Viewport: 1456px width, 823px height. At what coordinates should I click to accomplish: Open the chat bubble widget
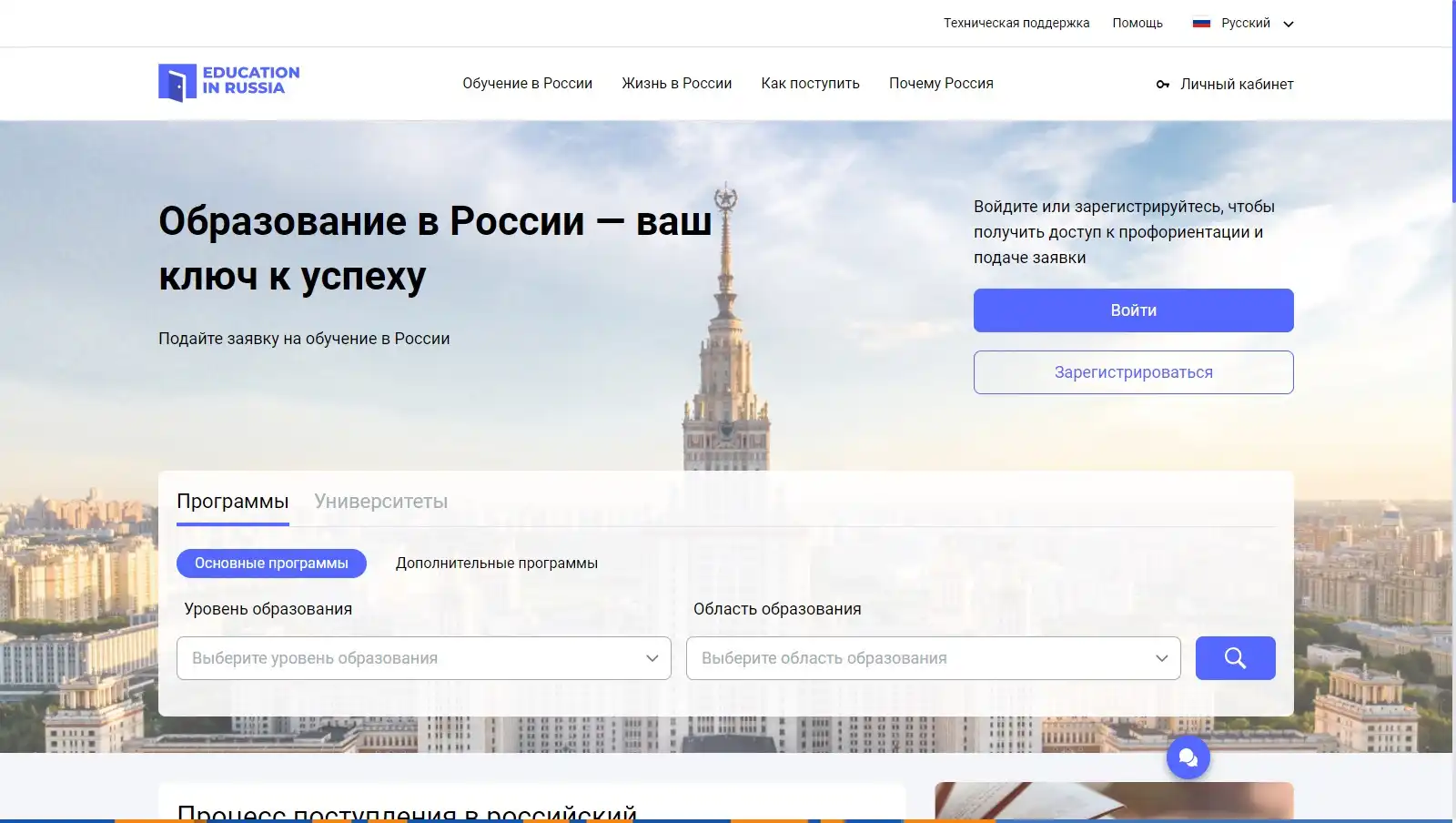(1188, 757)
